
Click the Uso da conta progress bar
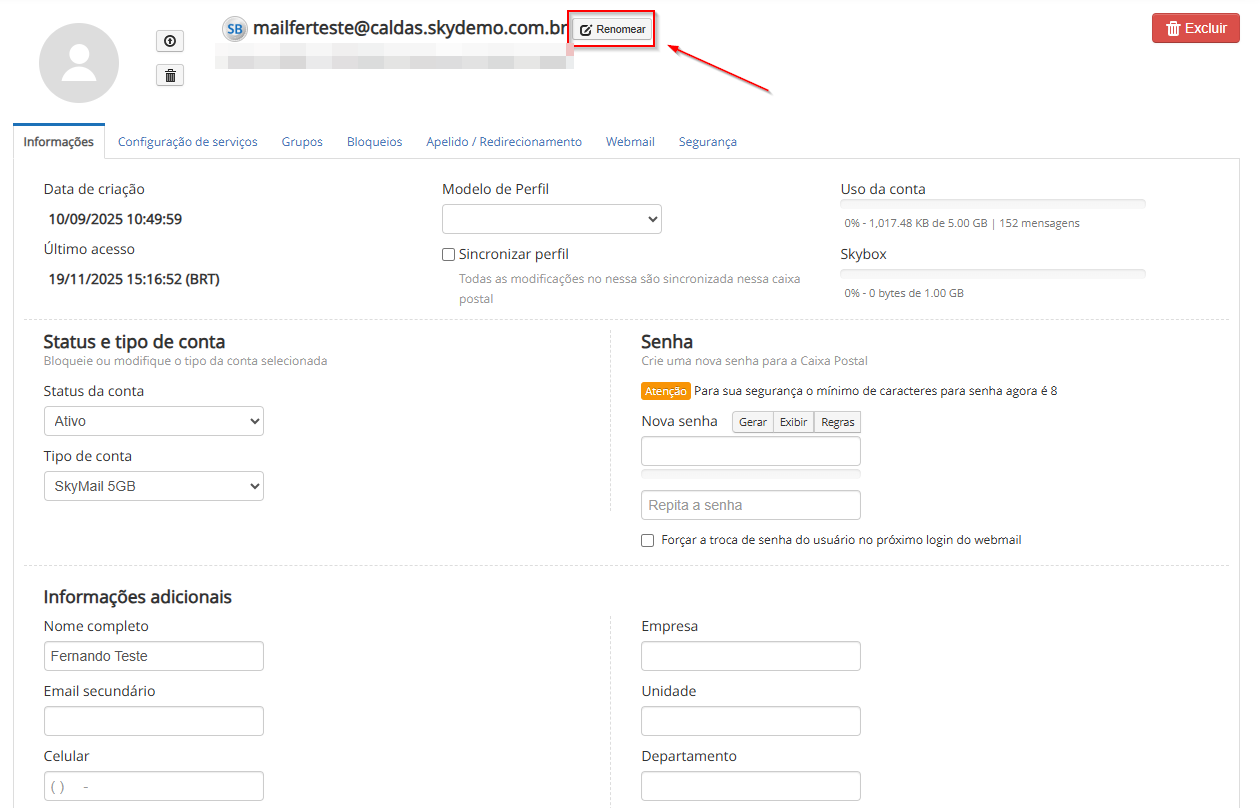pyautogui.click(x=992, y=205)
